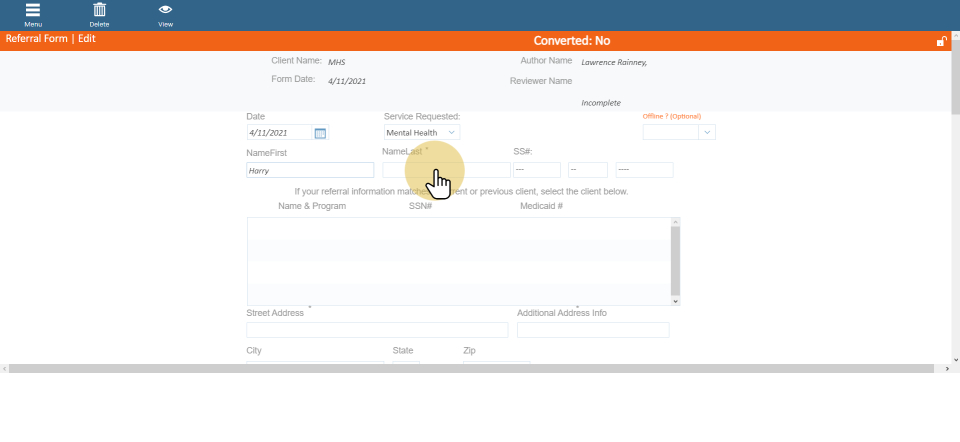Click the NameFirst field containing Harry
The width and height of the screenshot is (960, 442).
click(310, 171)
